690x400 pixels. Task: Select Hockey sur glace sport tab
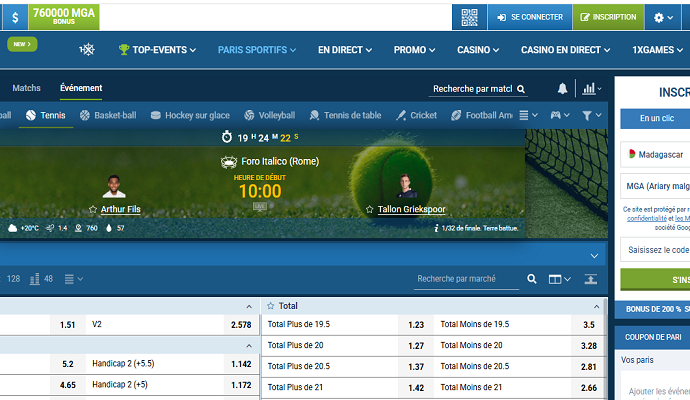click(190, 115)
